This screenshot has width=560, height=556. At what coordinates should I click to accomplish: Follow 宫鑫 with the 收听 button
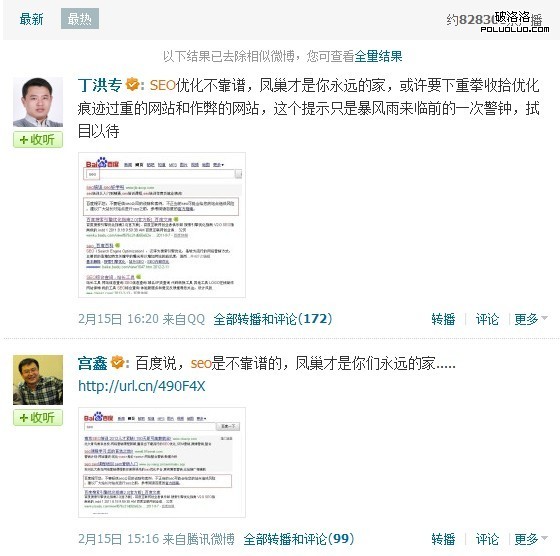point(38,417)
